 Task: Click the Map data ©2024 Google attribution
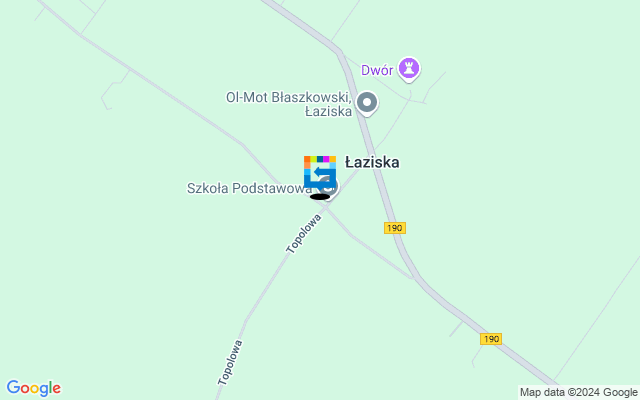click(x=578, y=392)
